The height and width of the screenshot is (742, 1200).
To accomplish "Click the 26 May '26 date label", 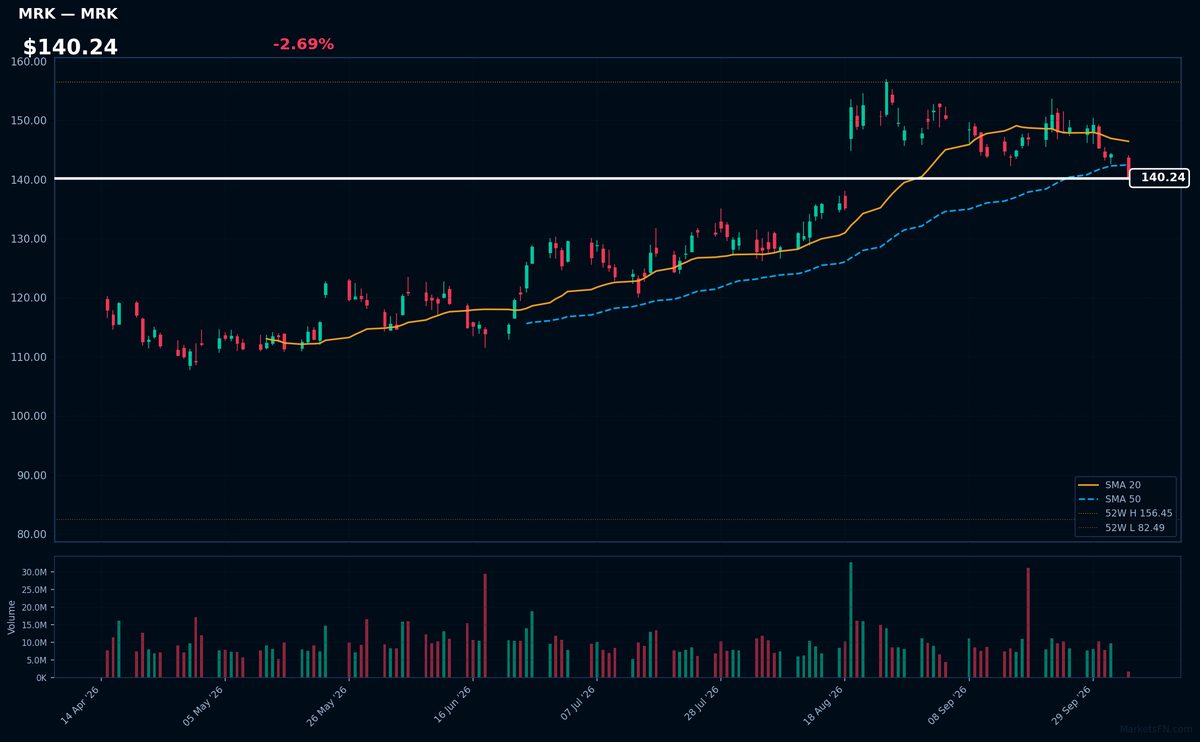I will [327, 706].
